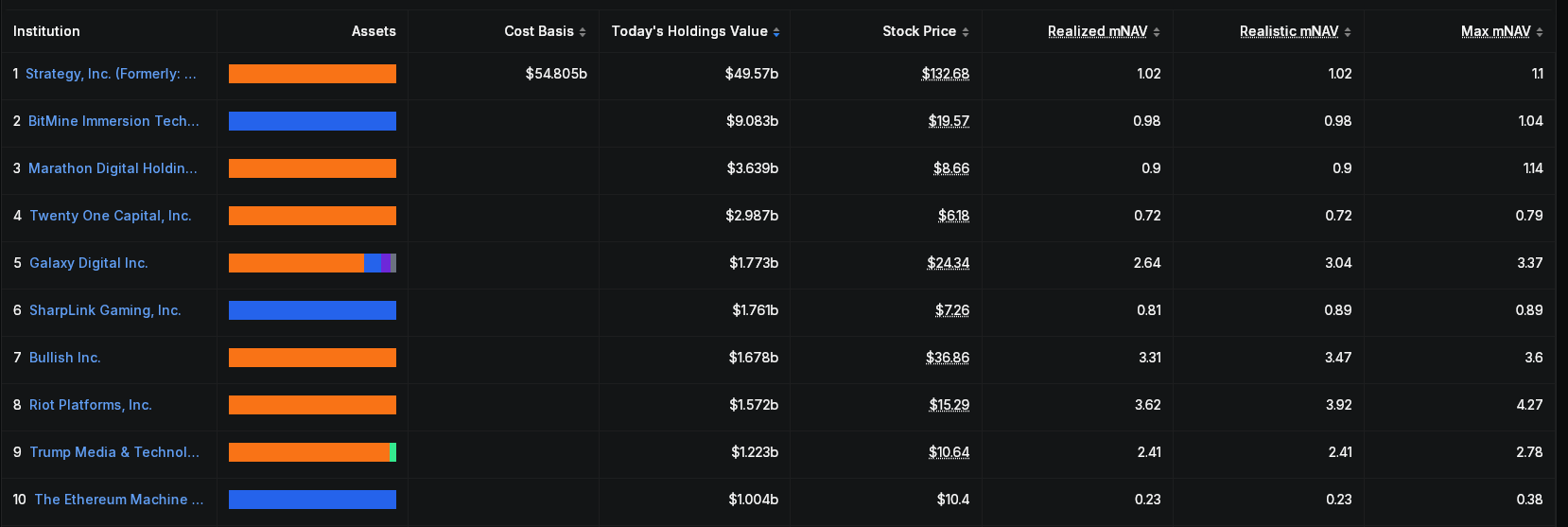Click Bullish Inc. stock price $36.86
Image resolution: width=1568 pixels, height=527 pixels.
[948, 358]
